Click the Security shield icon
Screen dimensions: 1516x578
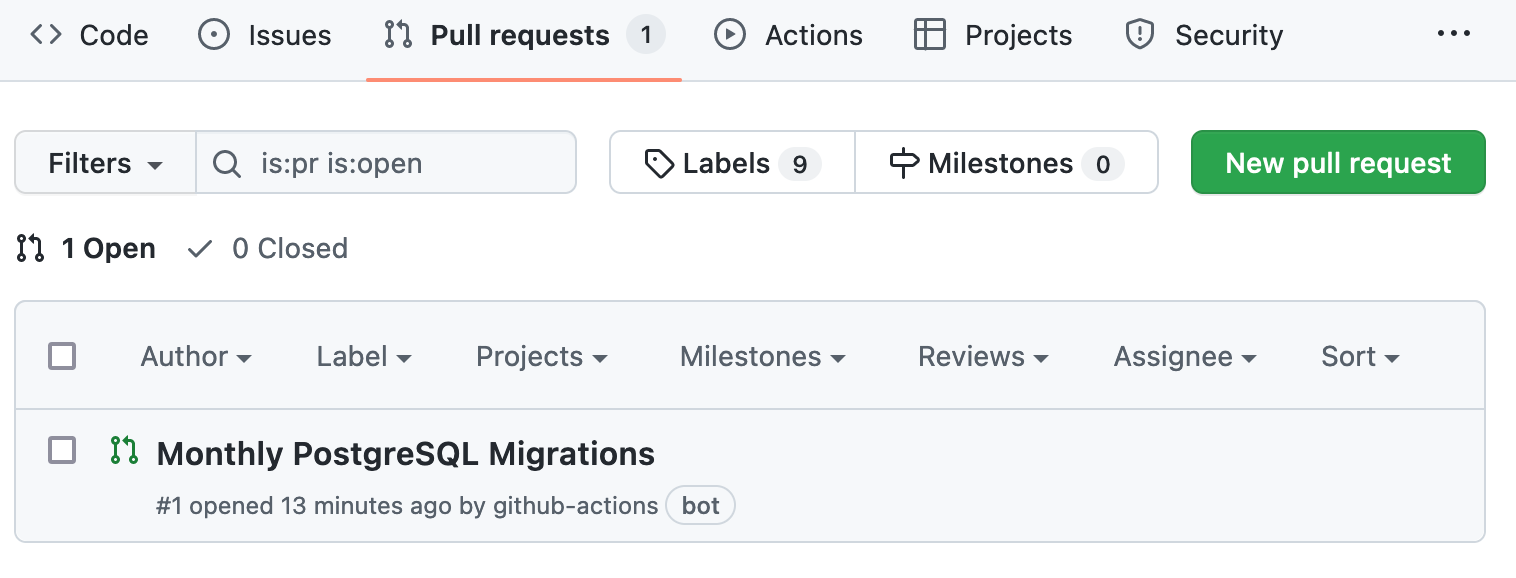tap(1140, 35)
